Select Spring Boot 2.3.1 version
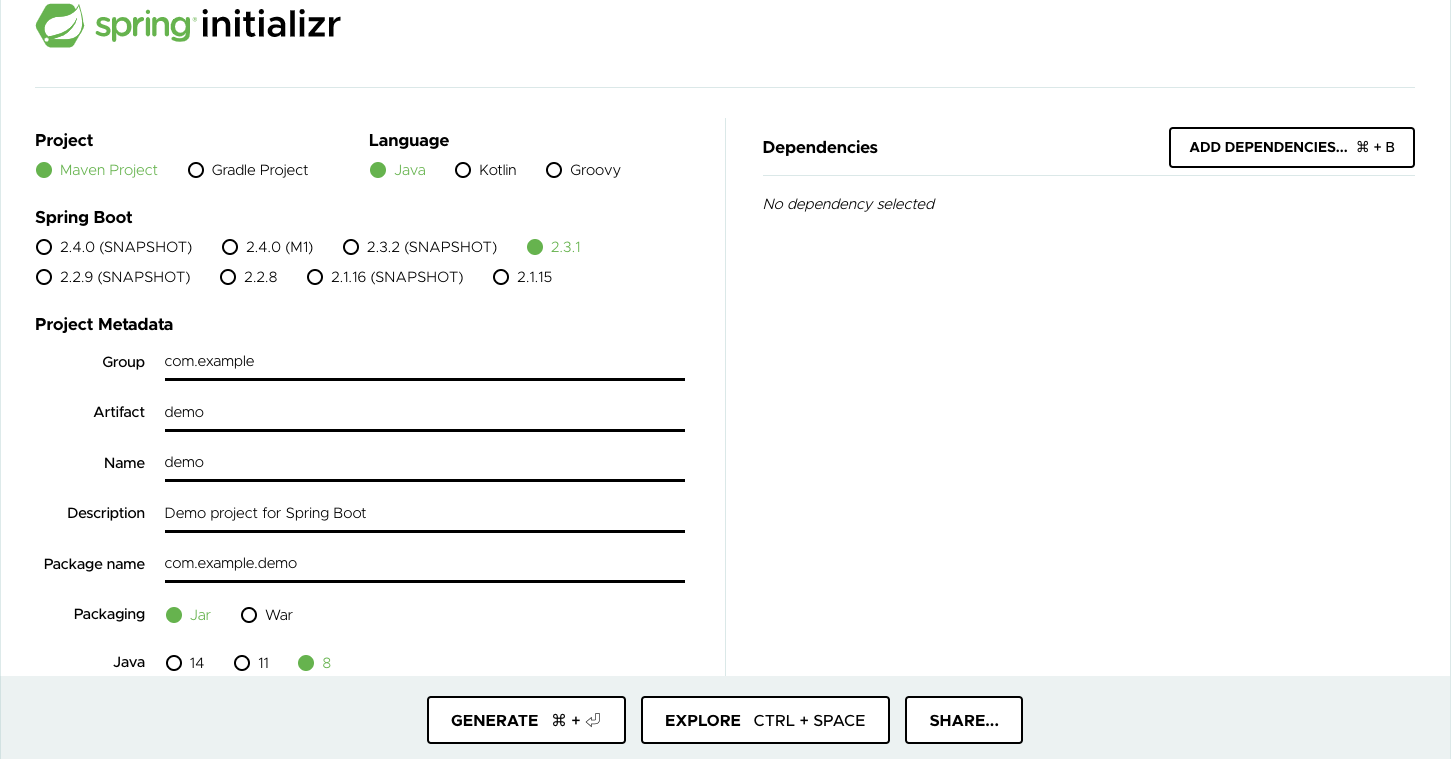 coord(554,247)
